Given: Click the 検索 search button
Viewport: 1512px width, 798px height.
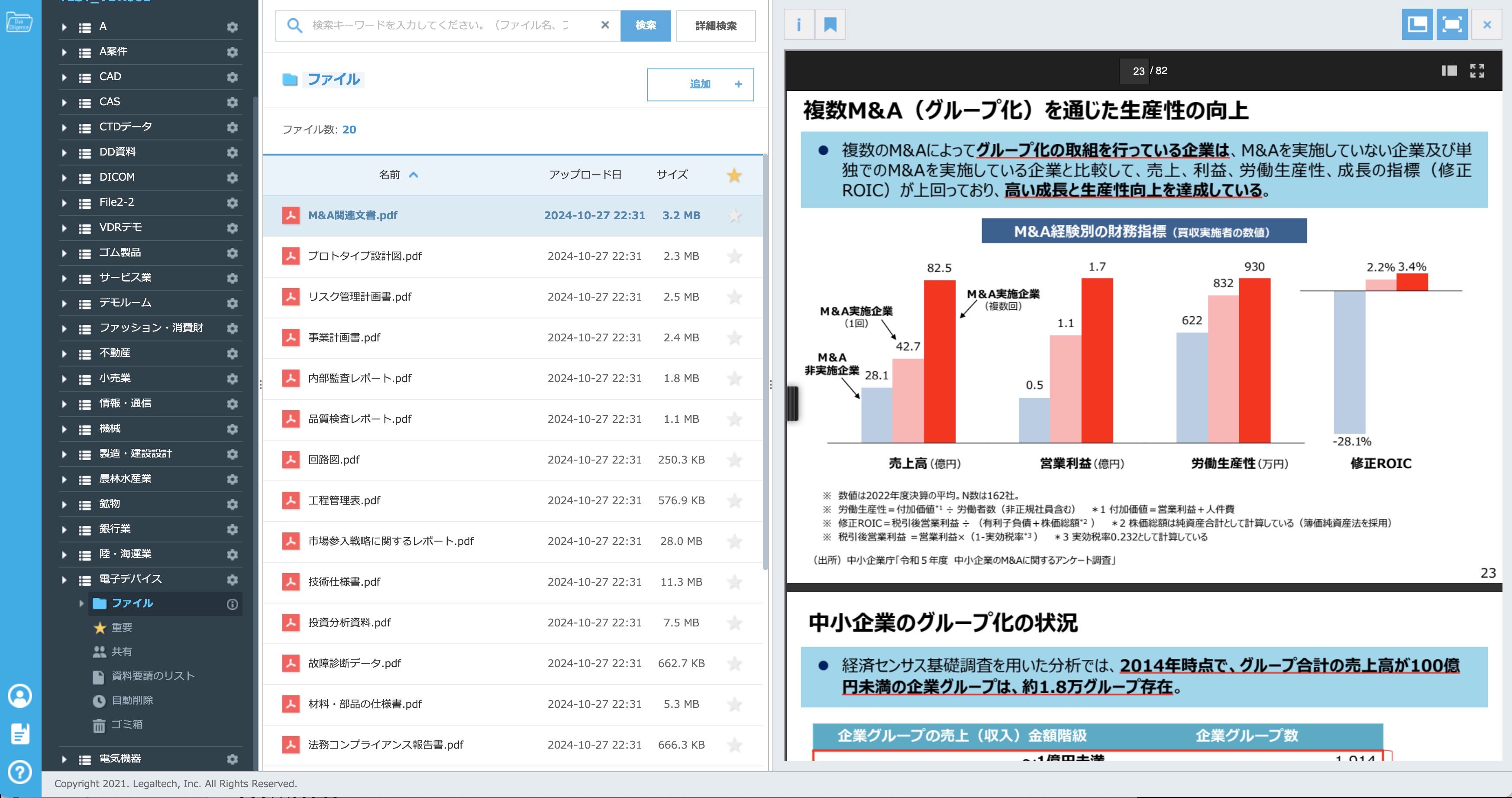Looking at the screenshot, I should tap(645, 25).
